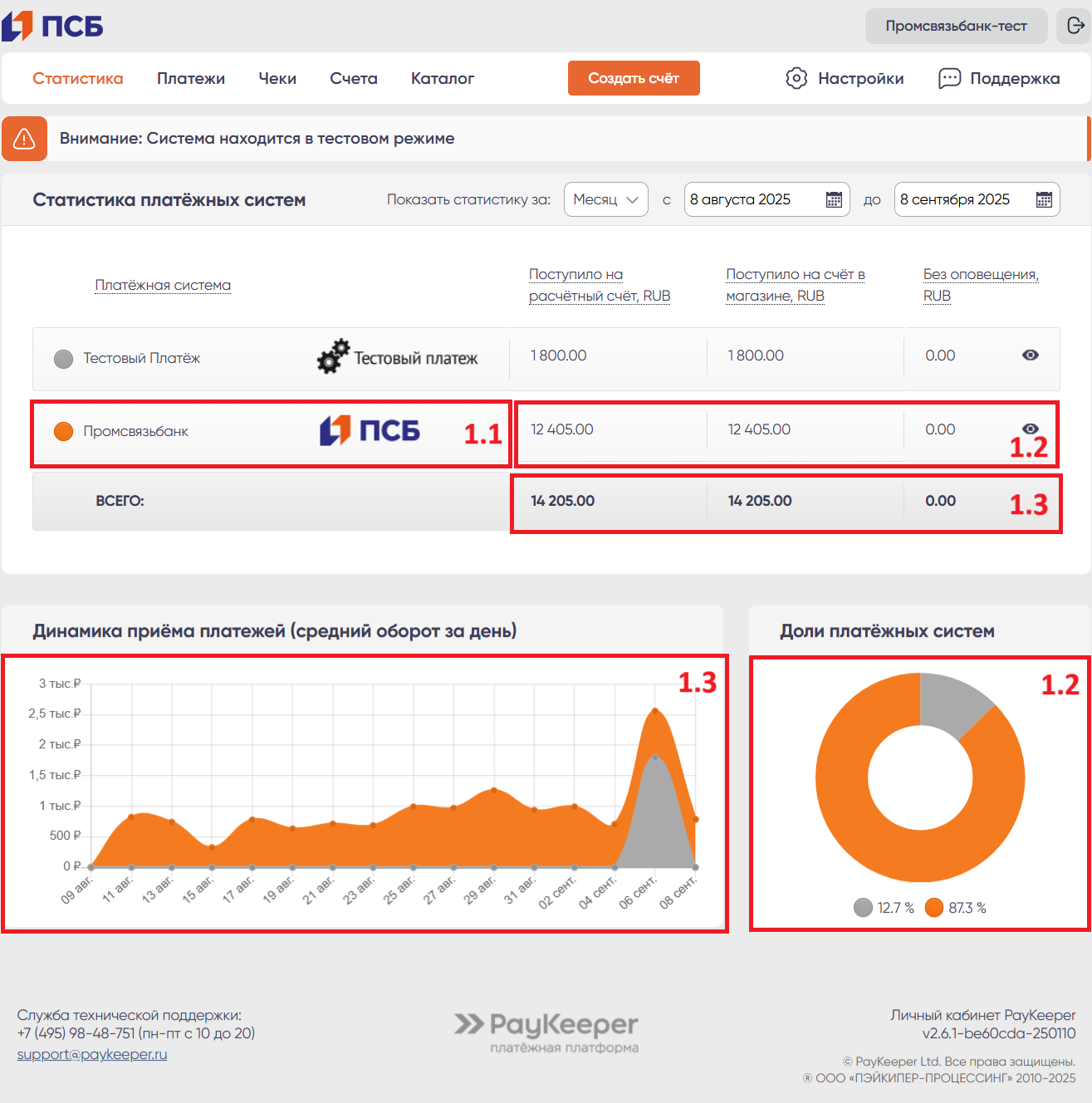Open the Платежи tab
Screen dimensions: 1092x1103
click(x=191, y=78)
